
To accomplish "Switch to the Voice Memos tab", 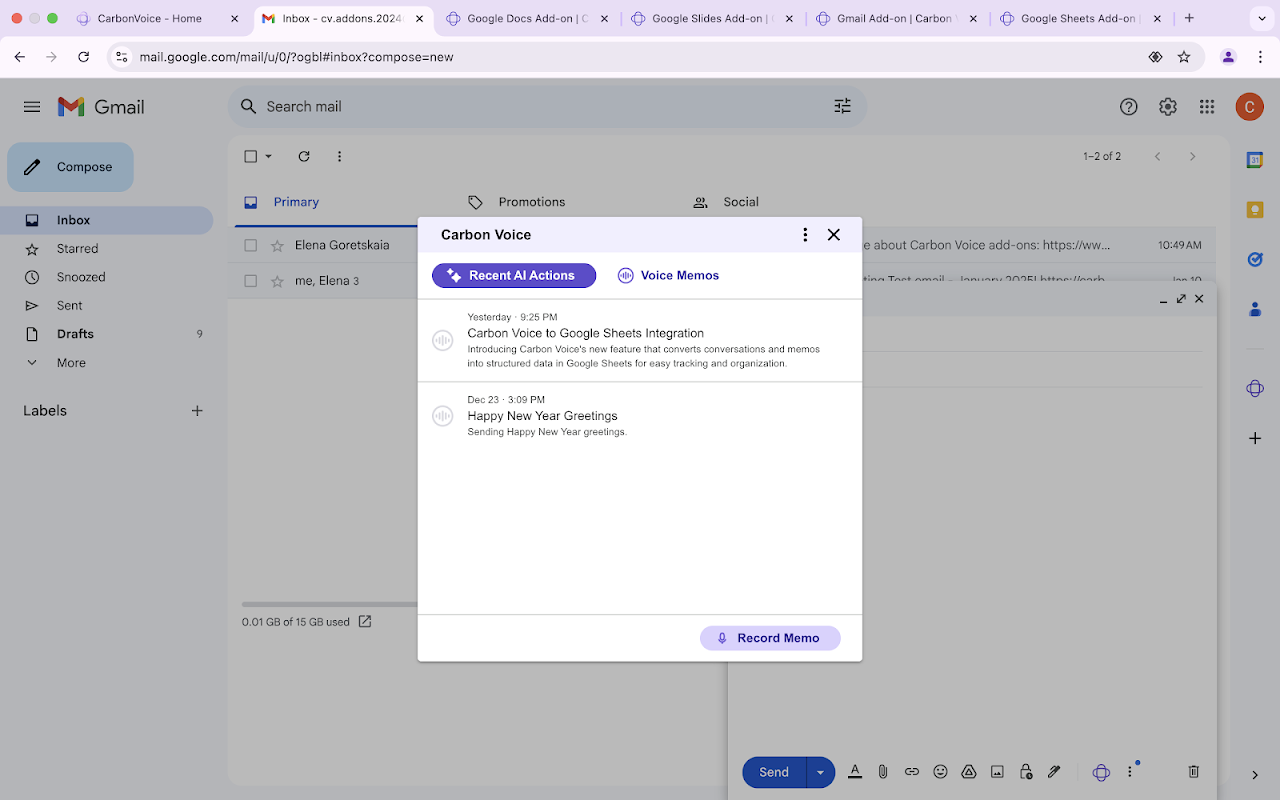I will pos(668,276).
